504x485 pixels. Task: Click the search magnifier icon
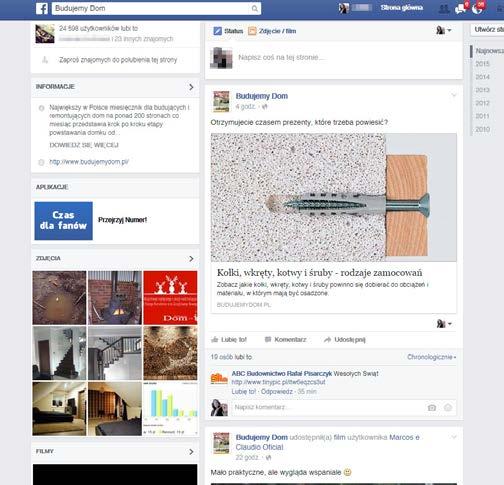coord(255,8)
